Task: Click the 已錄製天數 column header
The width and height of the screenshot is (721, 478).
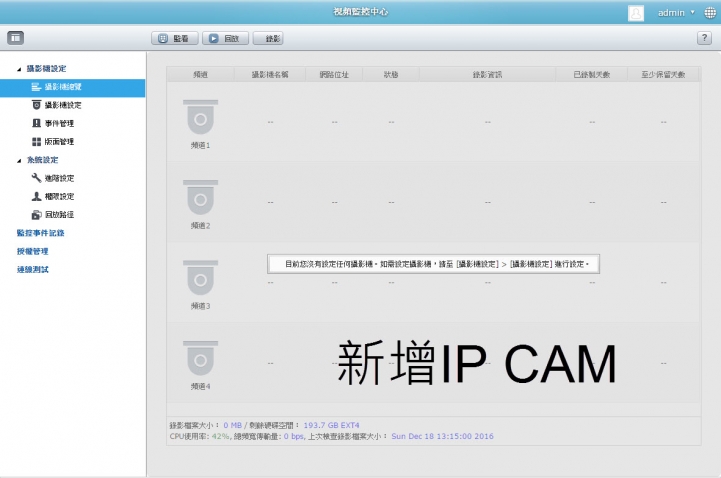Action: coord(592,74)
